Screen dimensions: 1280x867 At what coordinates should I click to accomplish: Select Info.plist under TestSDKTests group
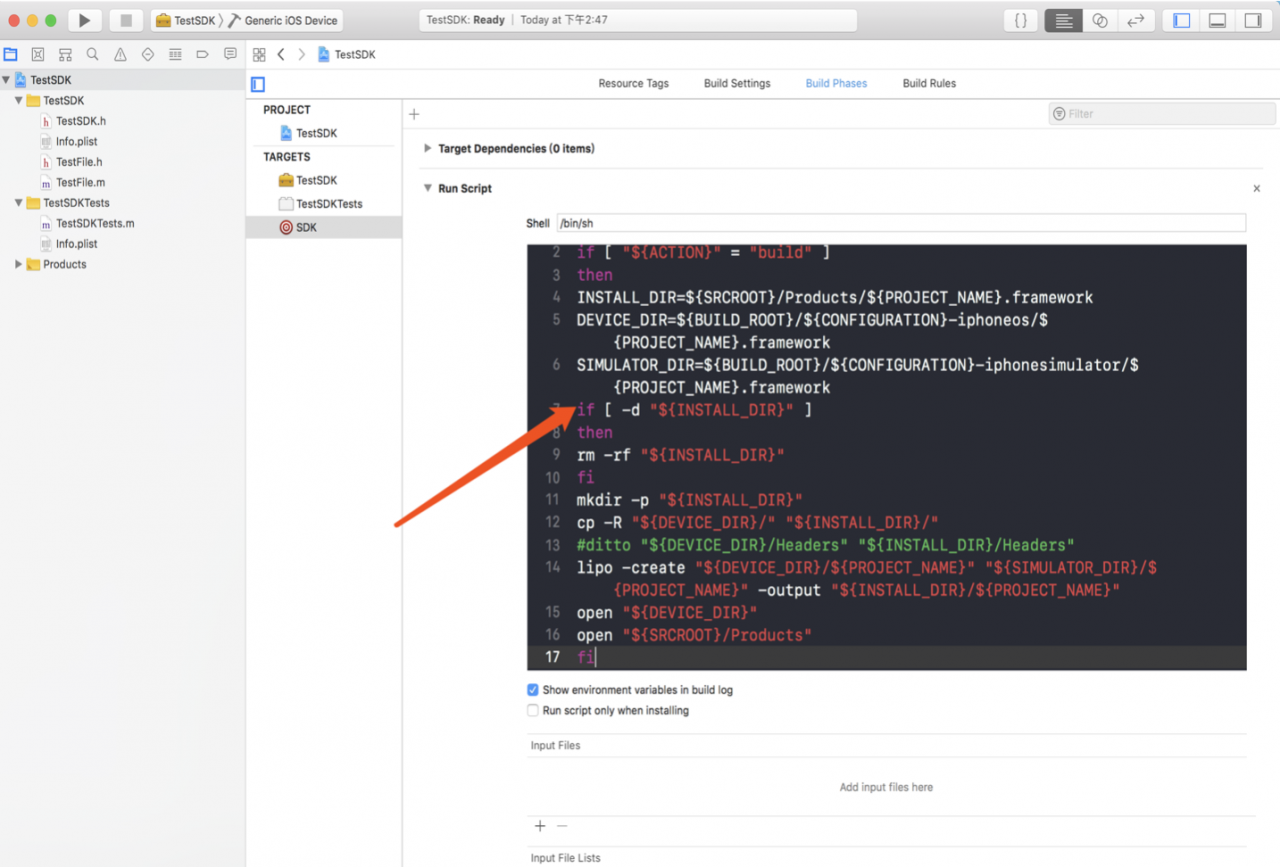point(77,244)
